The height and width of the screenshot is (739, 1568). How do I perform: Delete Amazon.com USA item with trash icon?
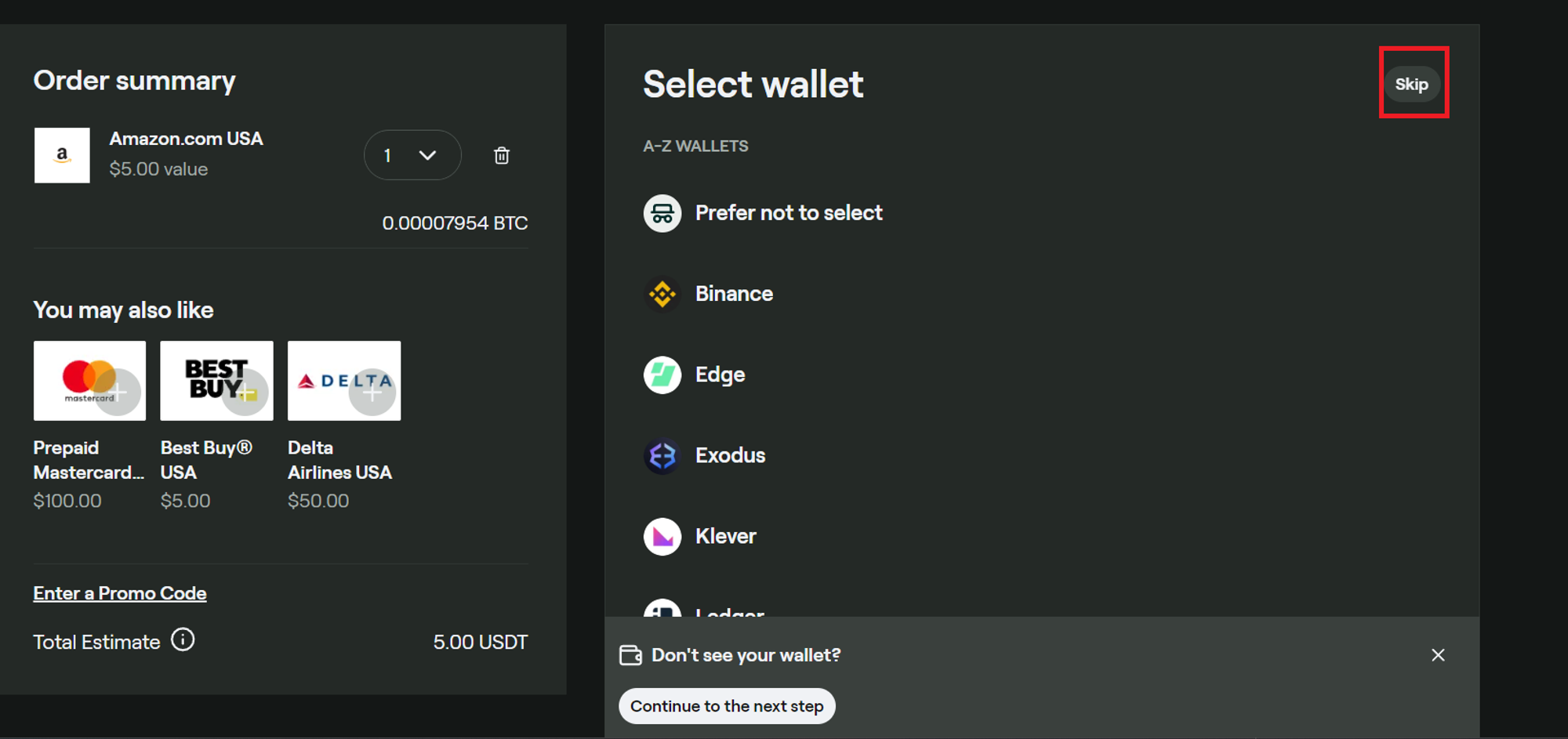coord(502,155)
